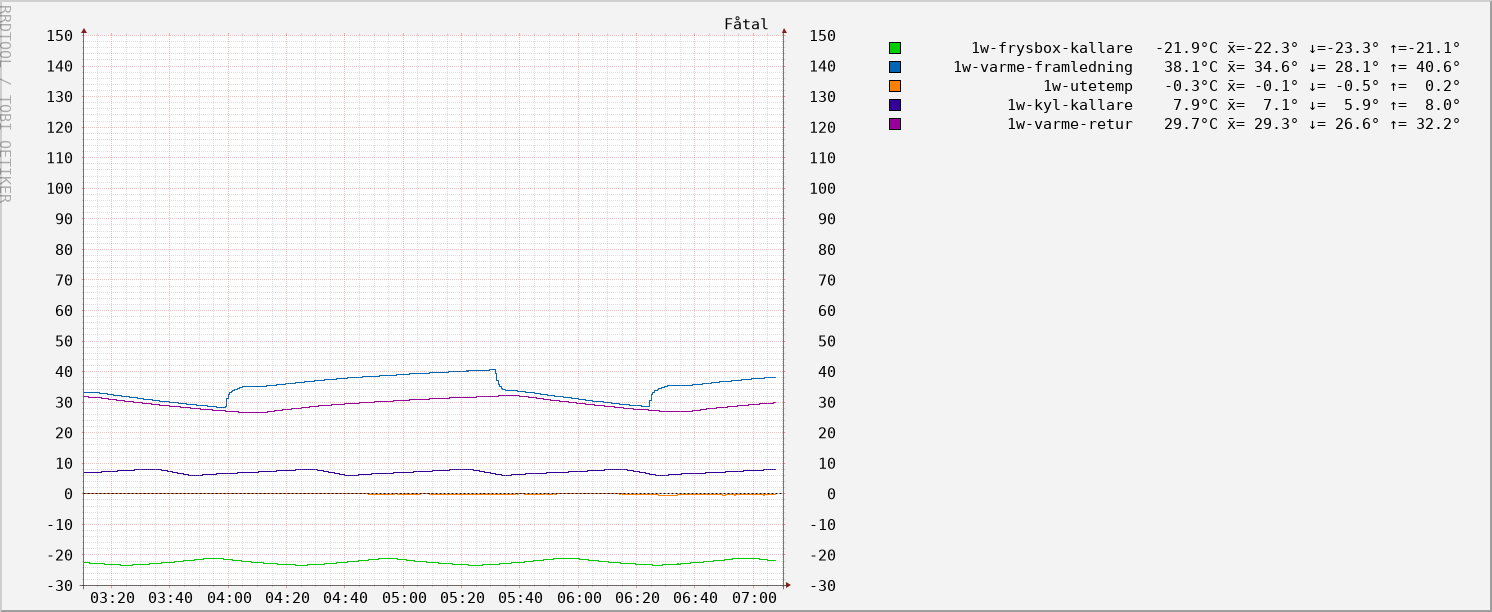The width and height of the screenshot is (1492, 612).
Task: Select the 1w-varme-retur legend label
Action: coord(1069,124)
